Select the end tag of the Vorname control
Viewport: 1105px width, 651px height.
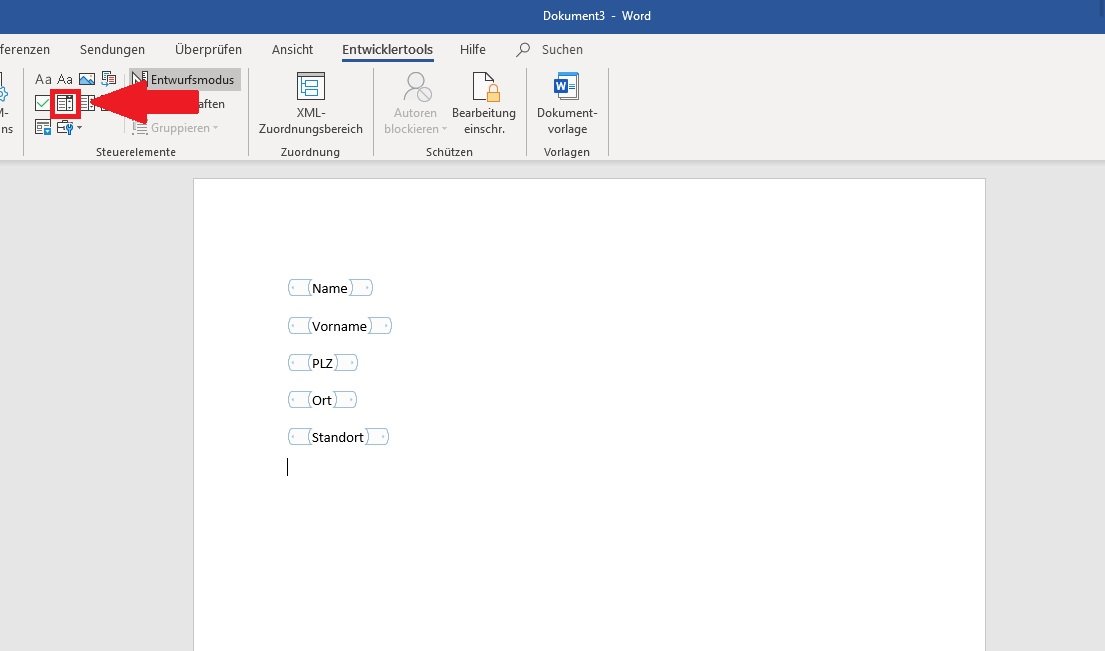[x=380, y=326]
